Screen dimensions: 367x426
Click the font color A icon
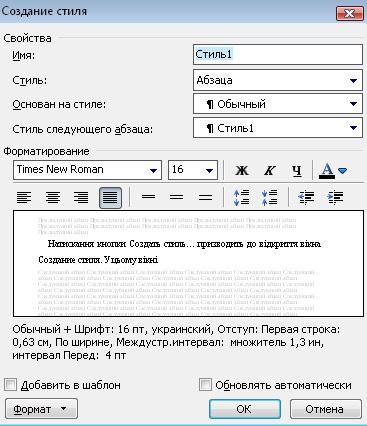click(x=327, y=170)
